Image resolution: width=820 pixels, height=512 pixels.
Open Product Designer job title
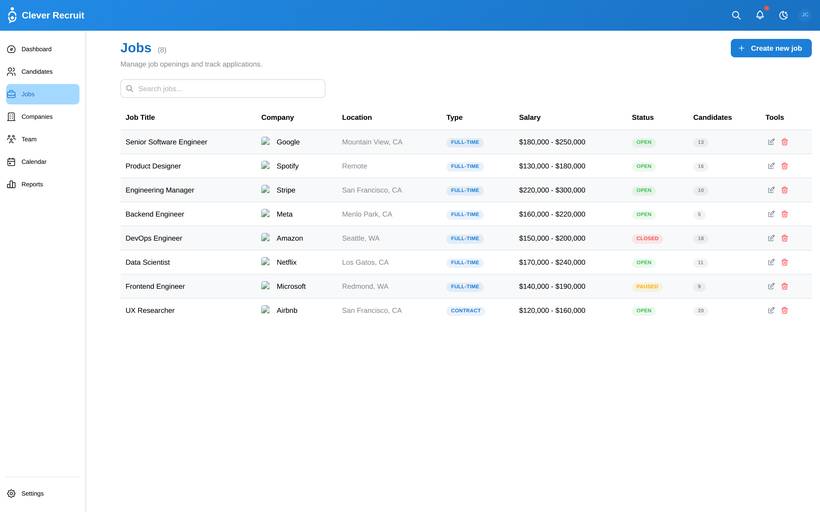[153, 166]
